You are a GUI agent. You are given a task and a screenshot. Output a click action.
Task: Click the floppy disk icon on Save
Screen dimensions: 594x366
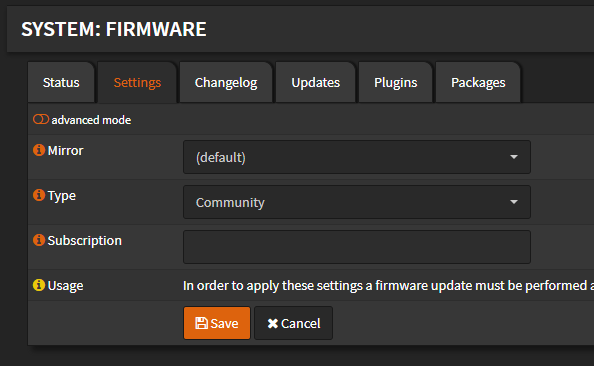point(201,323)
